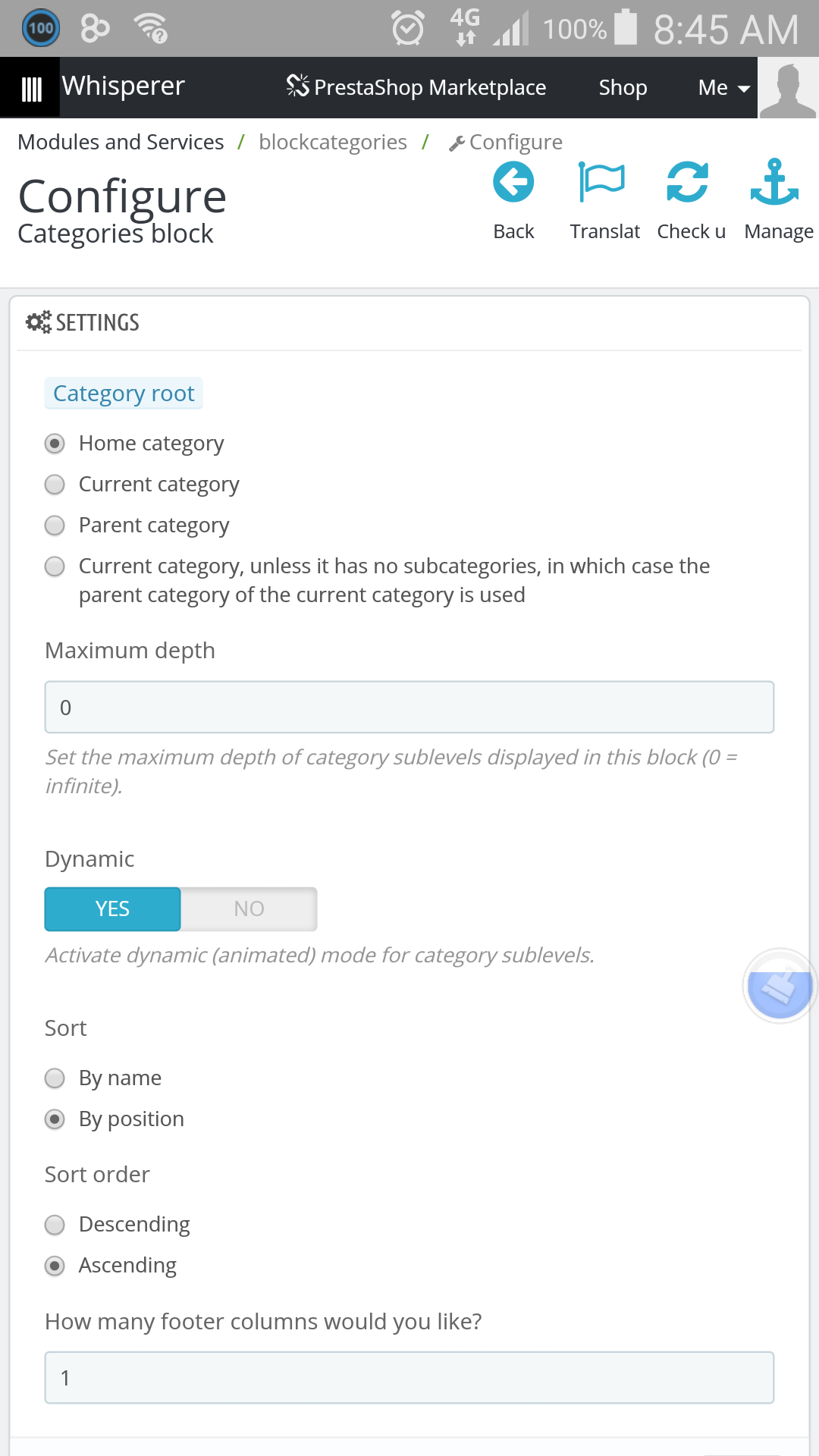
Task: Open PrestaShop Marketplace menu item
Action: (416, 88)
